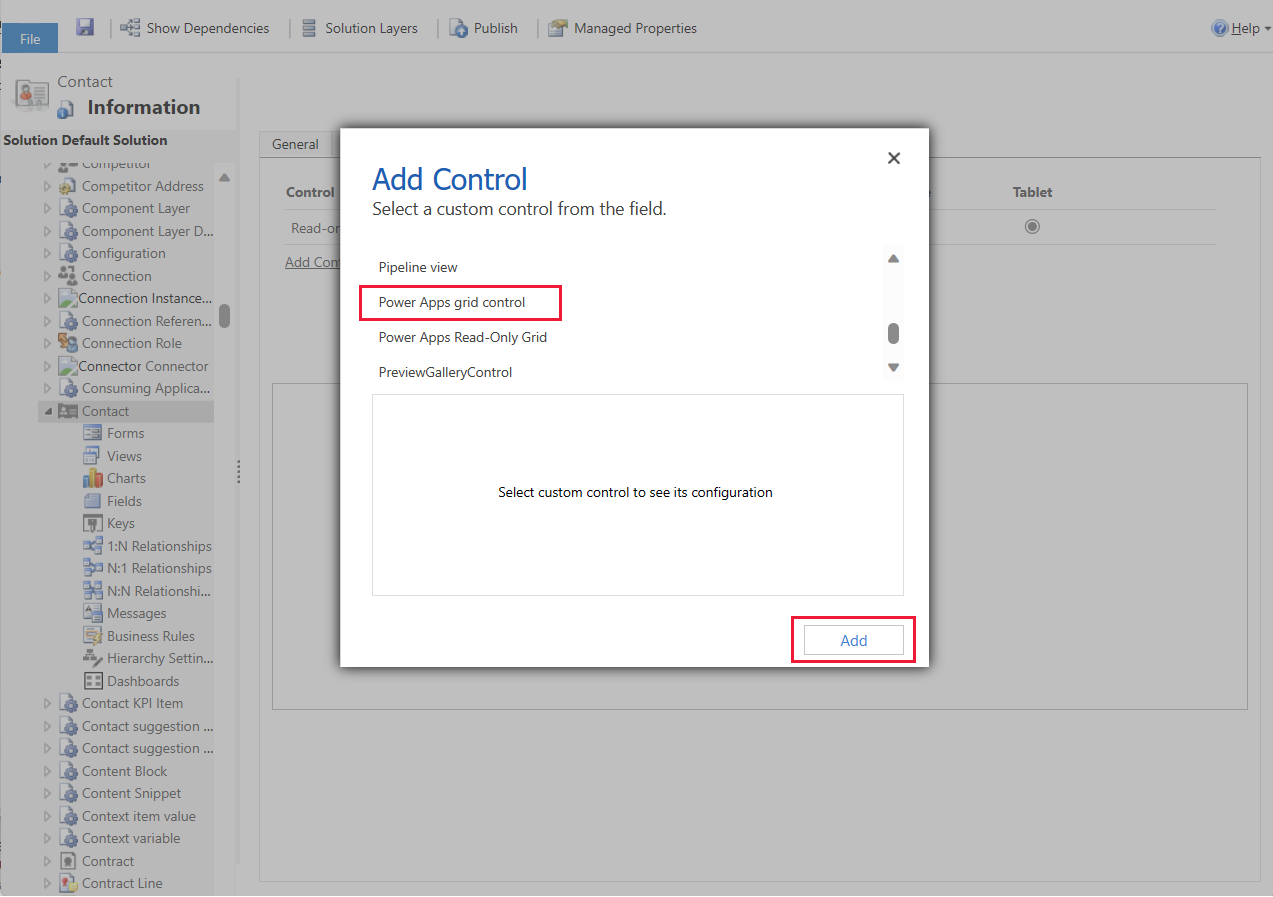Viewport: 1273px width, 897px height.
Task: Click the Messages icon under Contact
Action: (92, 613)
